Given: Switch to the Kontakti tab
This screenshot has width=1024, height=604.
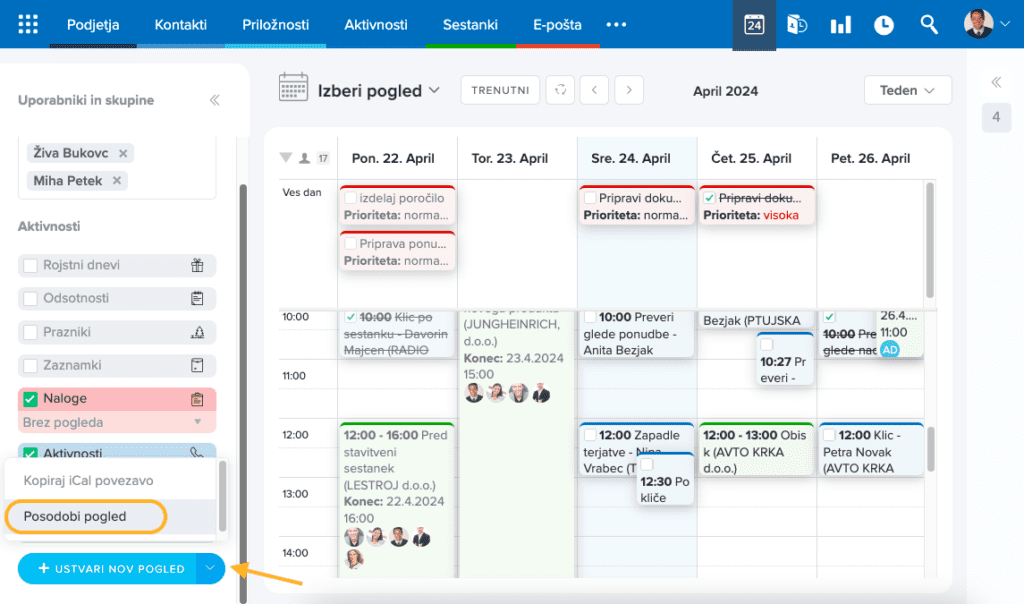Looking at the screenshot, I should tap(180, 25).
